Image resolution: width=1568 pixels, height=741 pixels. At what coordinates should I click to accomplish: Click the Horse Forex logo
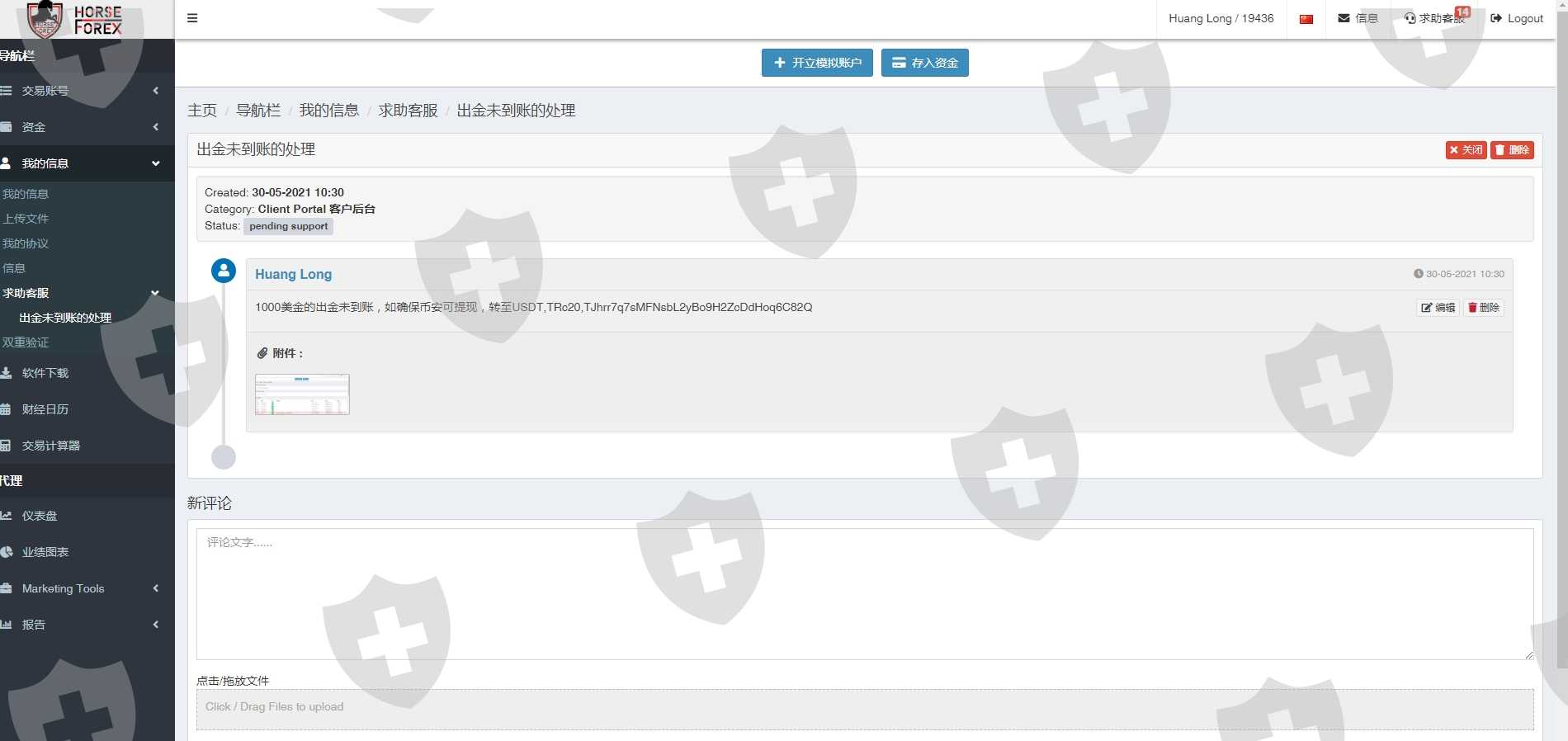pos(74,19)
